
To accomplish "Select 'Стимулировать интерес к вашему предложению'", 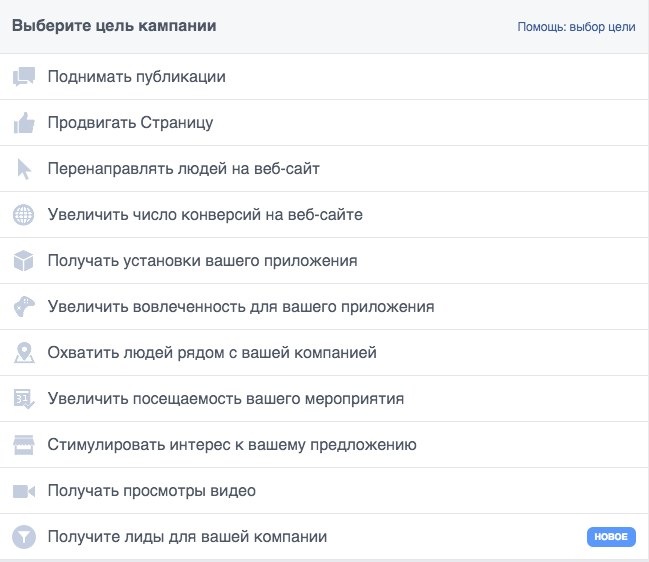I will tap(324, 444).
